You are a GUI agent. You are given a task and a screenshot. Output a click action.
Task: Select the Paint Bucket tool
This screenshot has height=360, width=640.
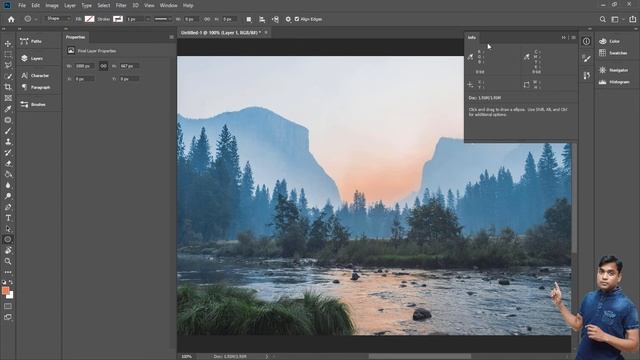(x=8, y=174)
